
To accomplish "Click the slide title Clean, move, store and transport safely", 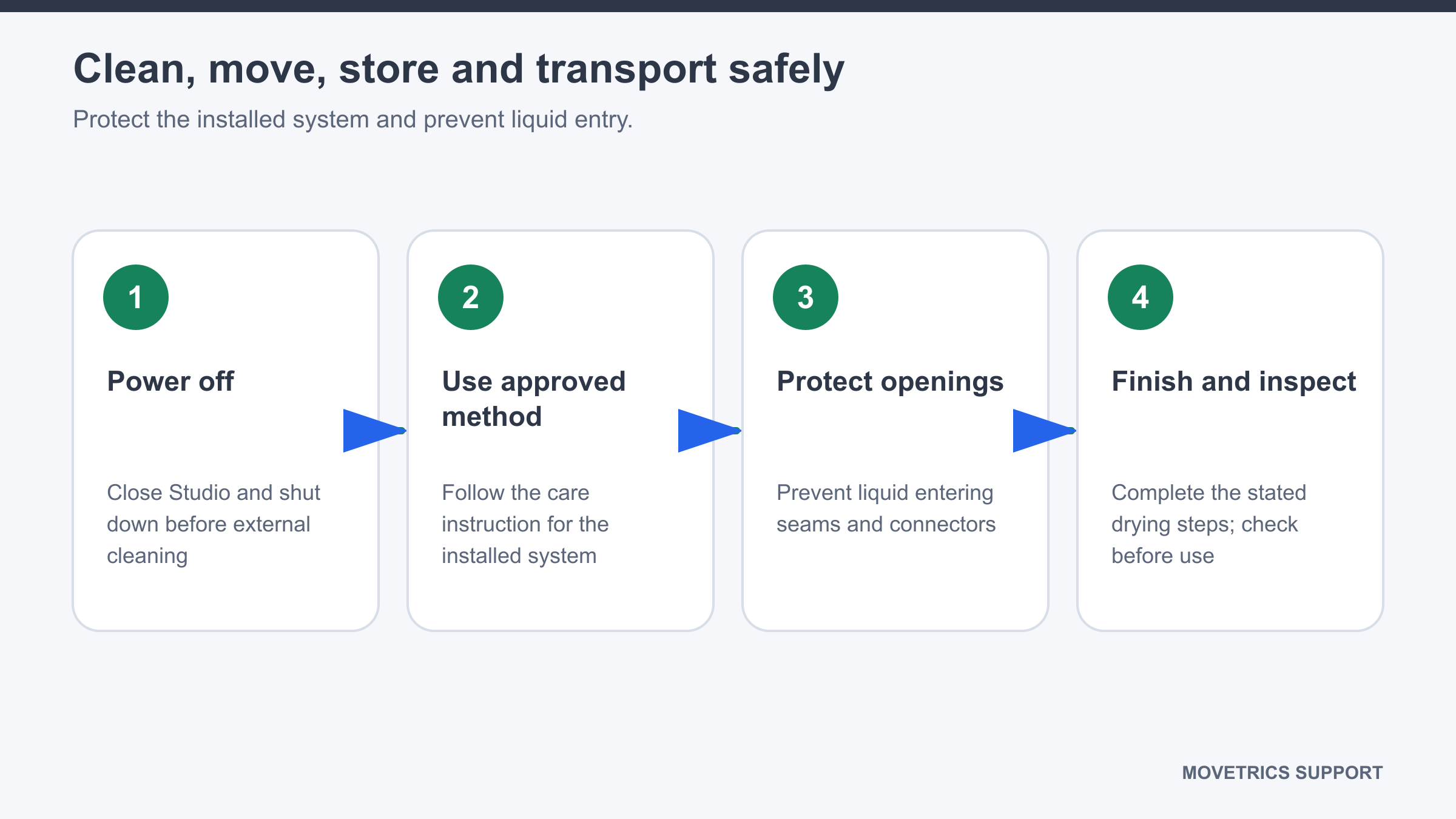I will click(x=459, y=69).
